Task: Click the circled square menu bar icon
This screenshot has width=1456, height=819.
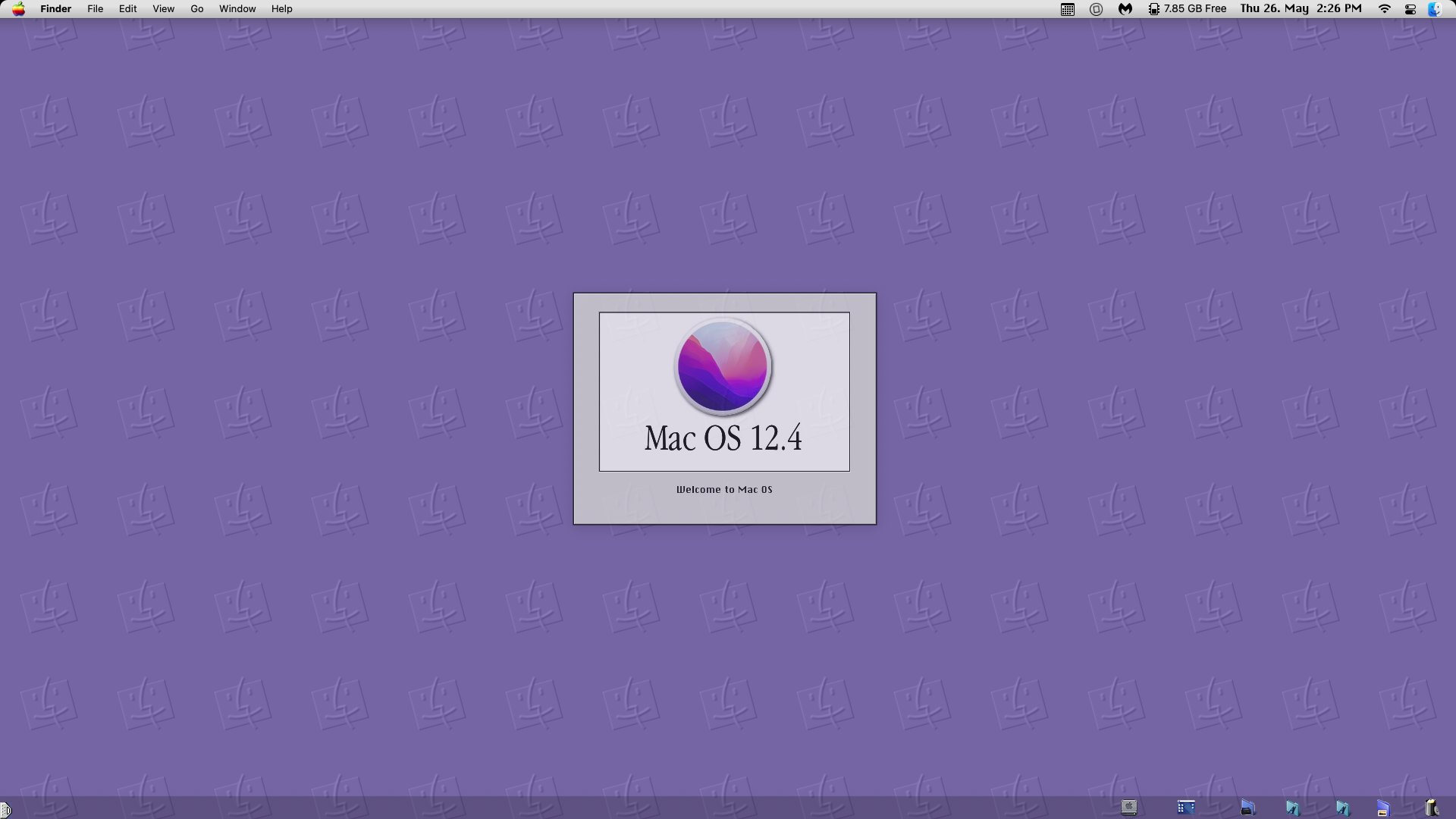Action: coord(1096,9)
